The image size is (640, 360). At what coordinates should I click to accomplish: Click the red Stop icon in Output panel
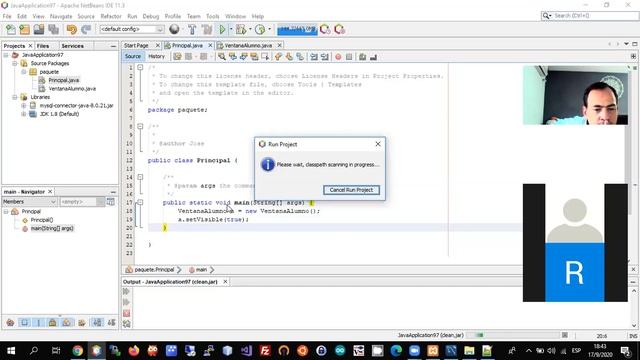pyautogui.click(x=127, y=313)
